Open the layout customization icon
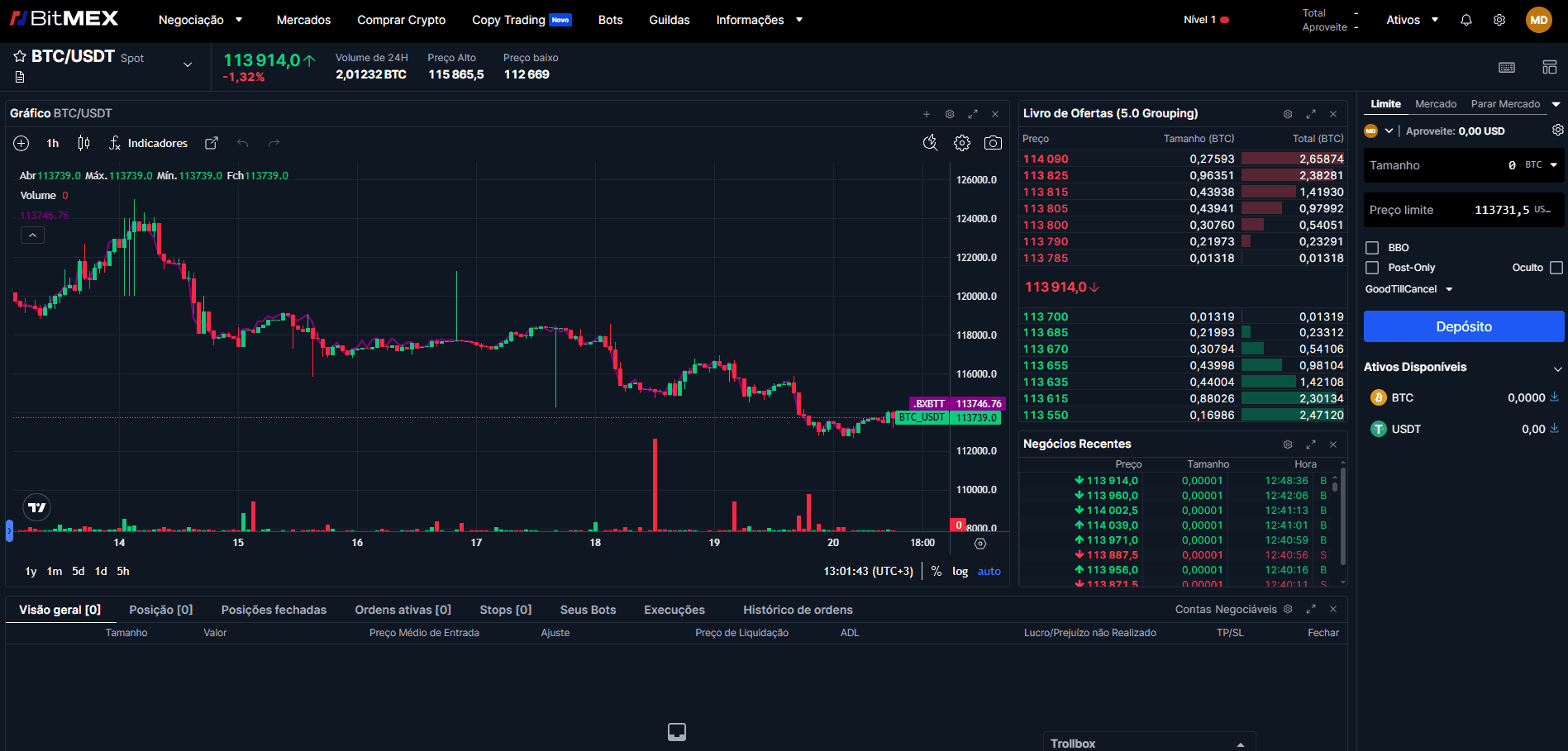 tap(1550, 67)
